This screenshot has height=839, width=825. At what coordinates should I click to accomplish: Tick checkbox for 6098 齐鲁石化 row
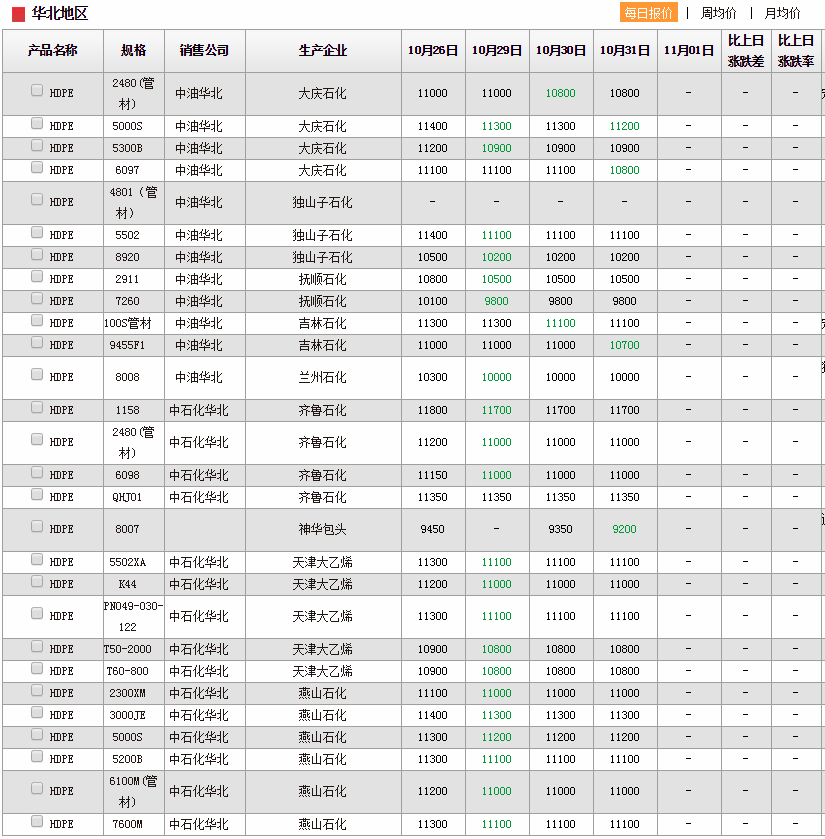37,472
